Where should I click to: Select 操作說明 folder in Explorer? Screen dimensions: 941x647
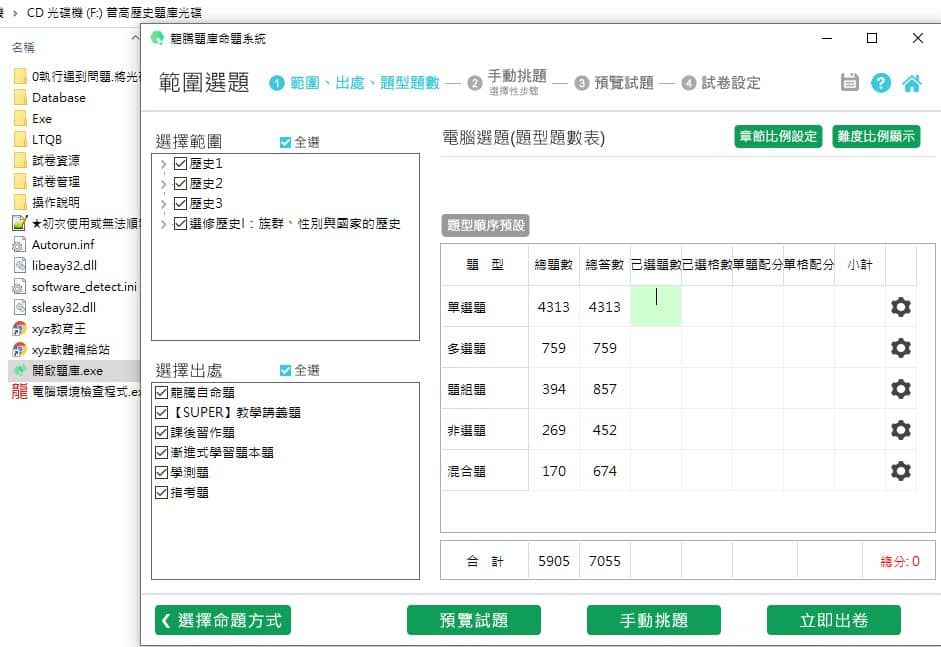[x=55, y=202]
